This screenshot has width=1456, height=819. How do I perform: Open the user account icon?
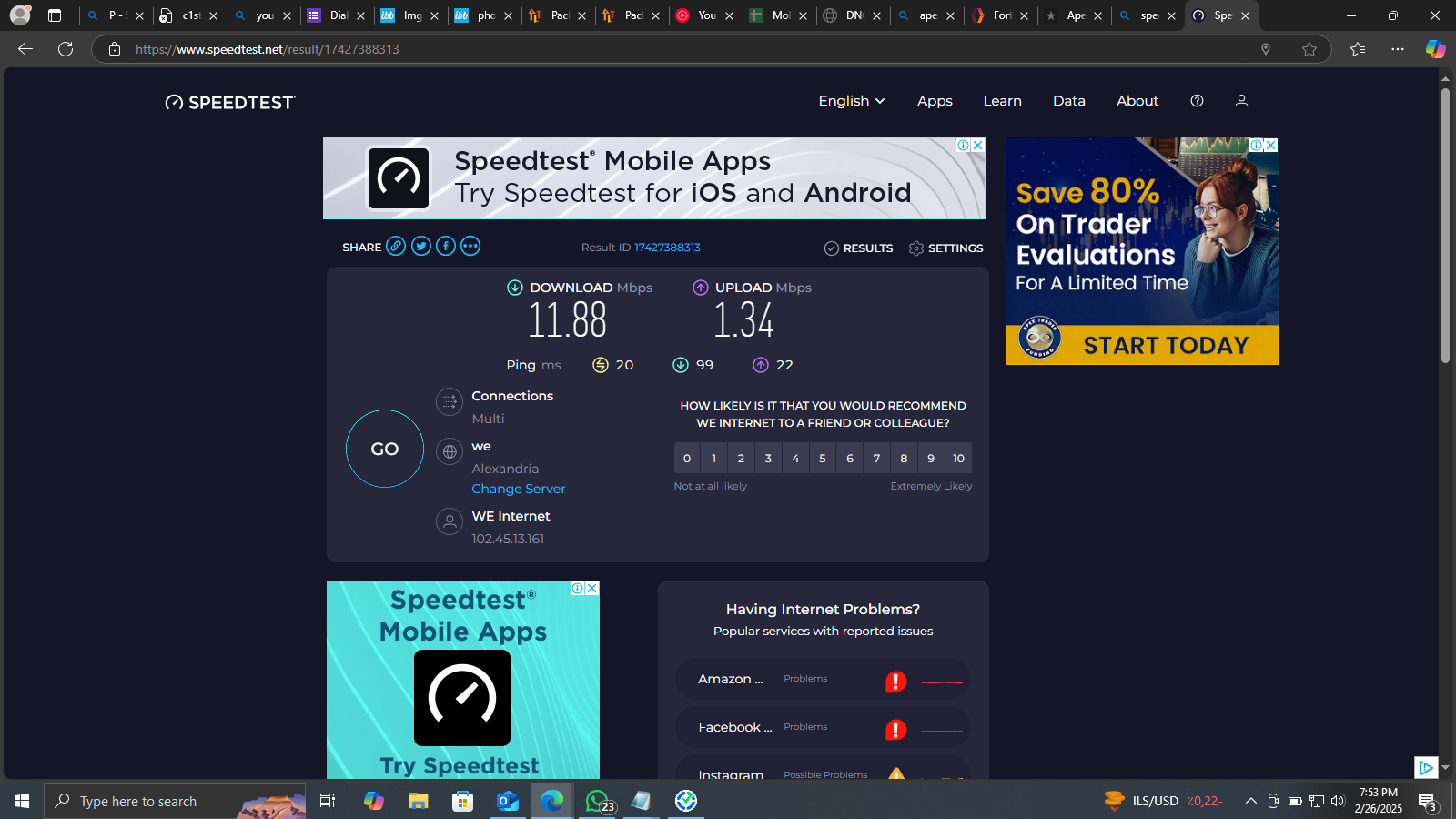1241,101
